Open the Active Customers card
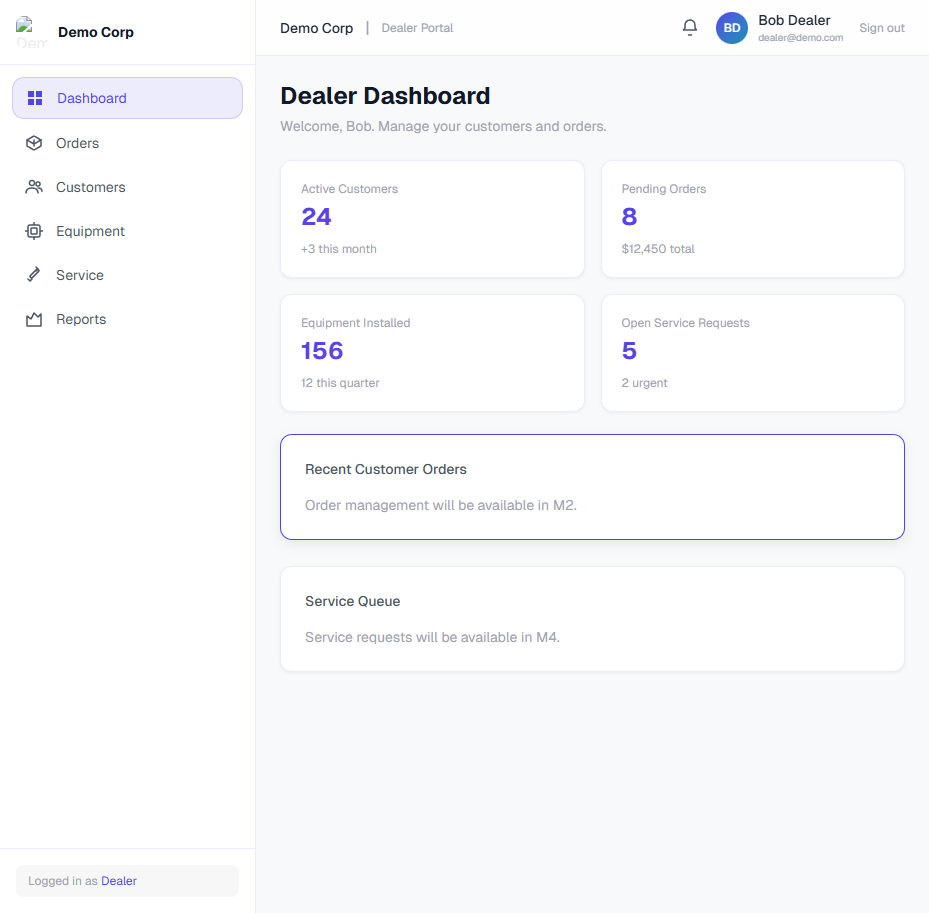929x913 pixels. click(x=433, y=219)
